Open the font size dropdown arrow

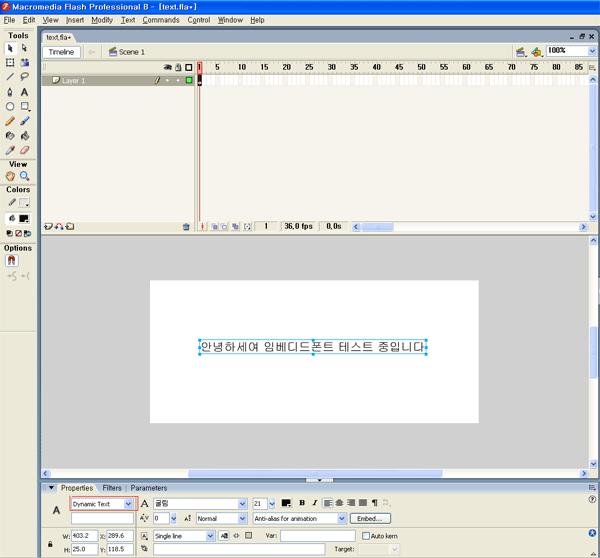272,504
